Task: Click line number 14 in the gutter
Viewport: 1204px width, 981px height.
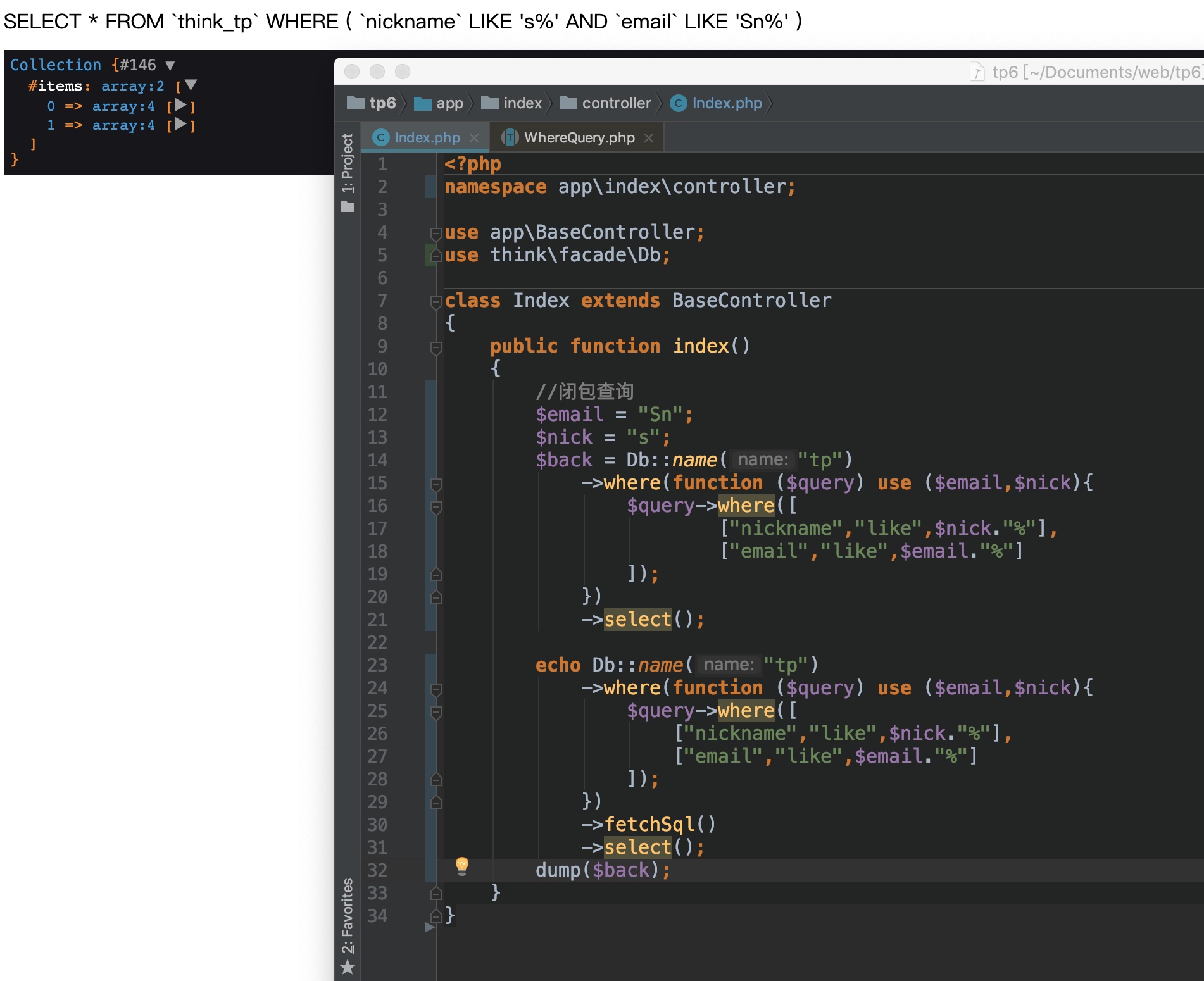Action: (377, 460)
